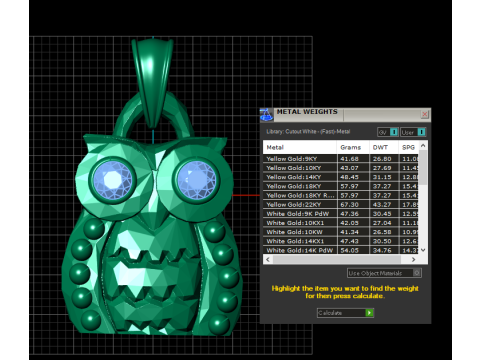Click the 54.05 grams value
The height and width of the screenshot is (360, 480).
pyautogui.click(x=349, y=250)
